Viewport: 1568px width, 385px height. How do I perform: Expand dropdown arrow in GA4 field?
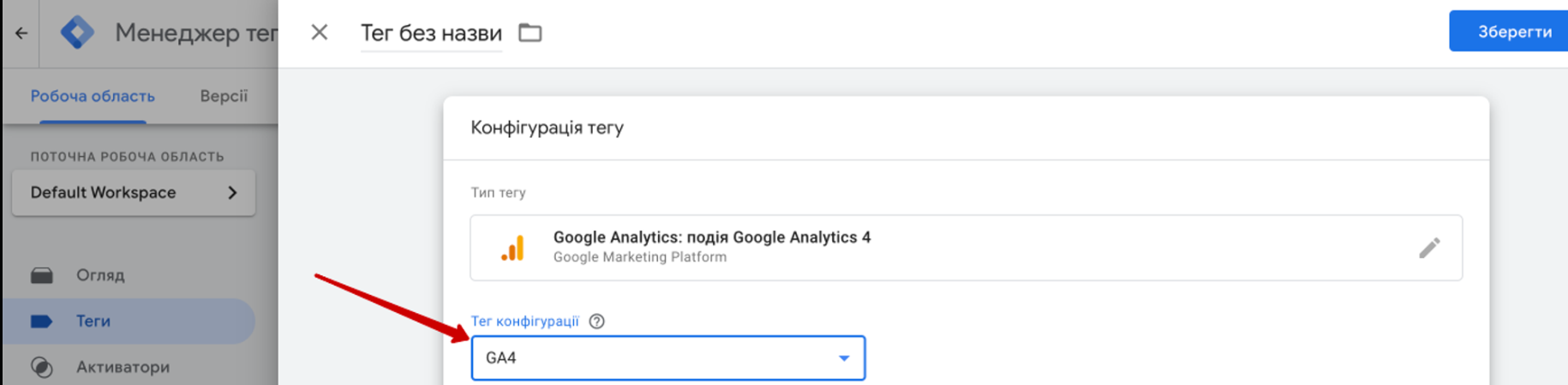pos(844,358)
